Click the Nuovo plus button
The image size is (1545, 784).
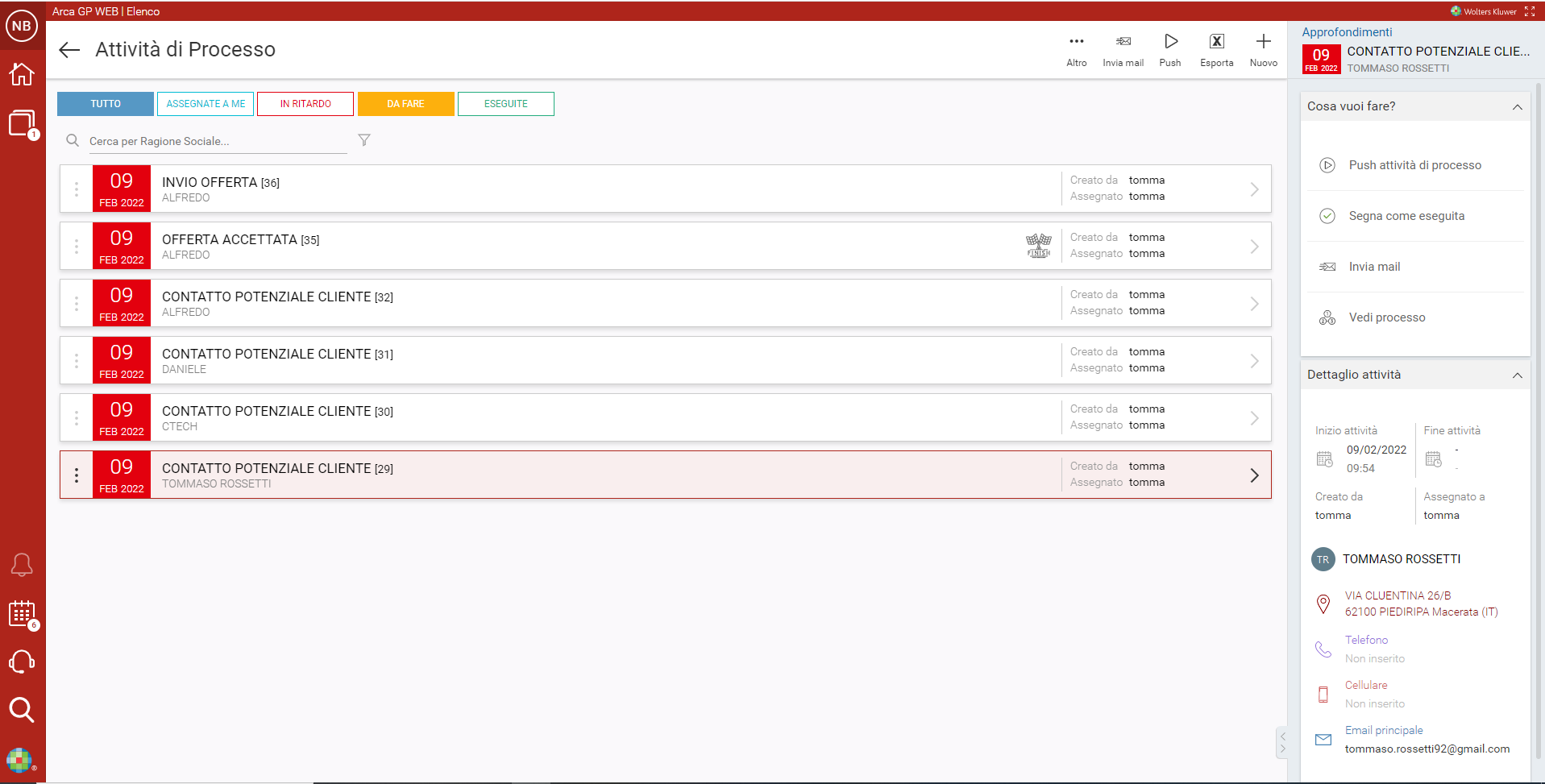[x=1264, y=50]
